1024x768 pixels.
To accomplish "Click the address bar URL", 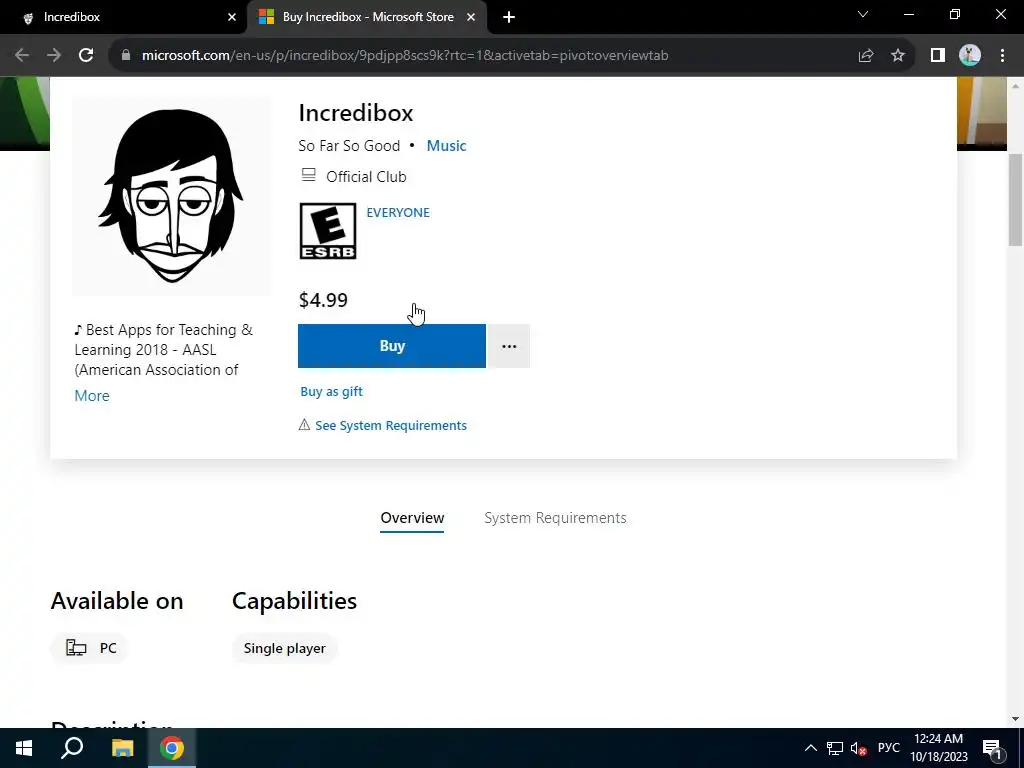I will [405, 56].
